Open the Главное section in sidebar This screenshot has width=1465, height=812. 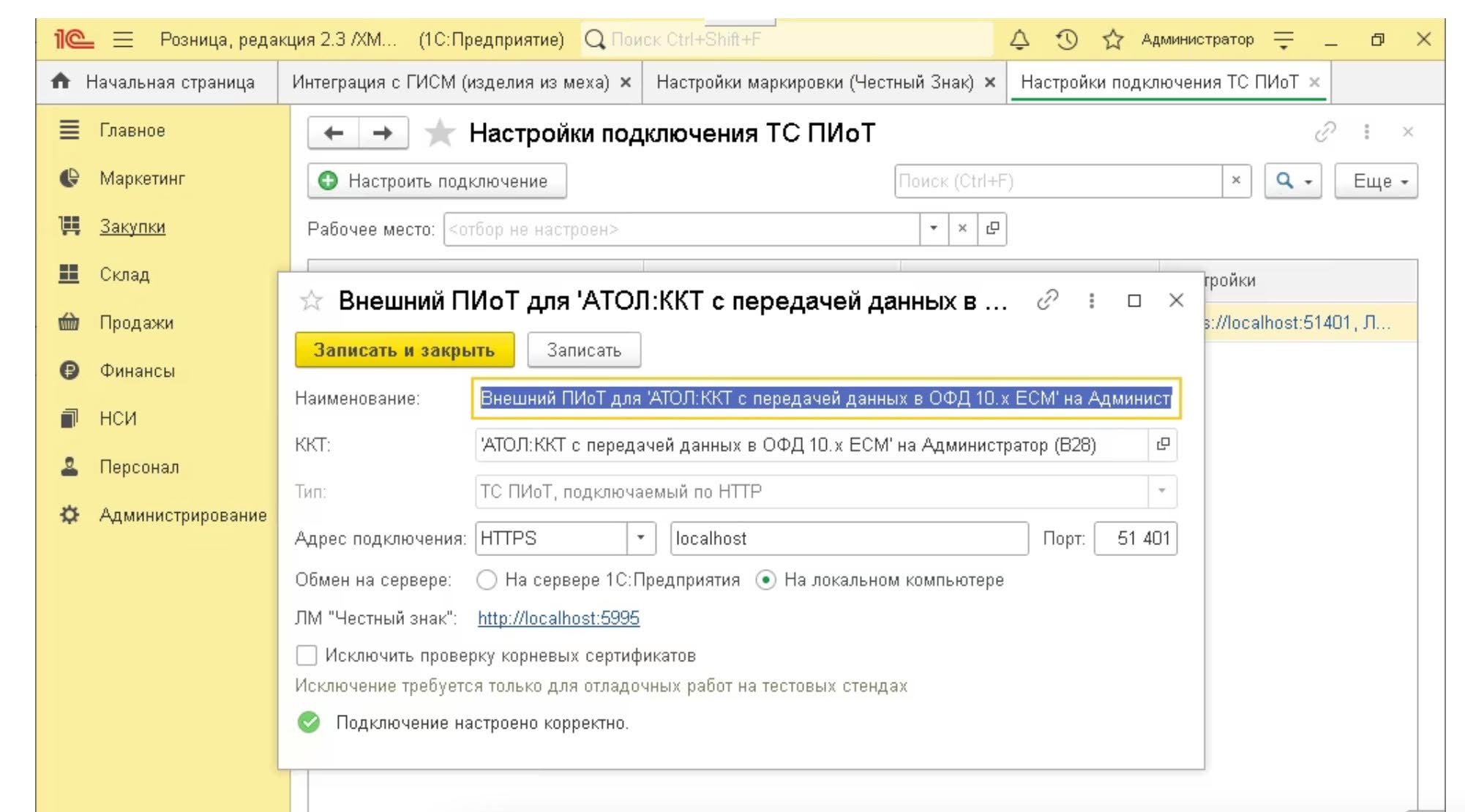132,130
